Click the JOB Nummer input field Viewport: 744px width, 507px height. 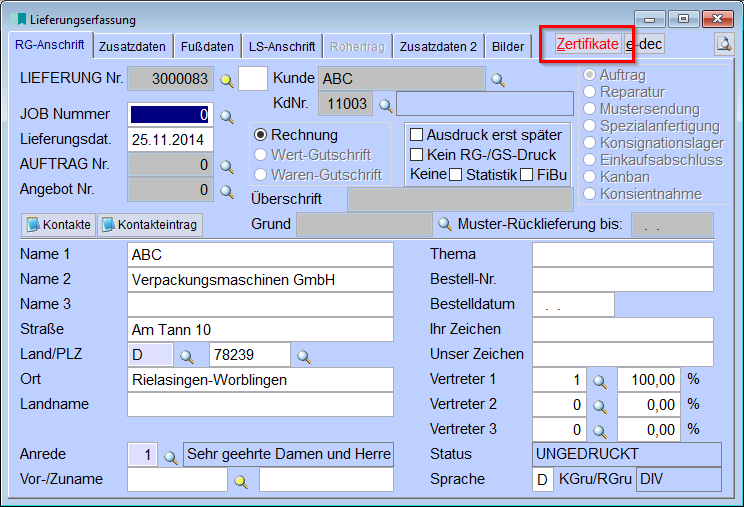(x=170, y=114)
